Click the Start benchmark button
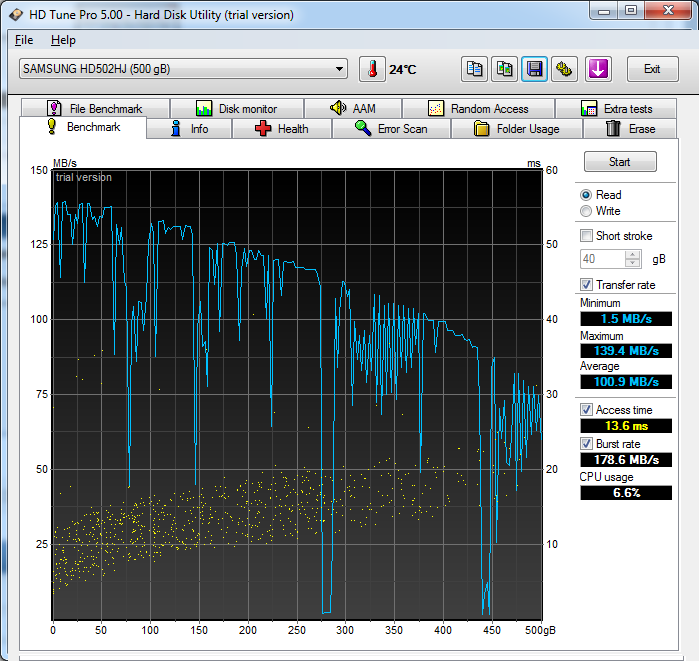This screenshot has height=661, width=699. [620, 162]
